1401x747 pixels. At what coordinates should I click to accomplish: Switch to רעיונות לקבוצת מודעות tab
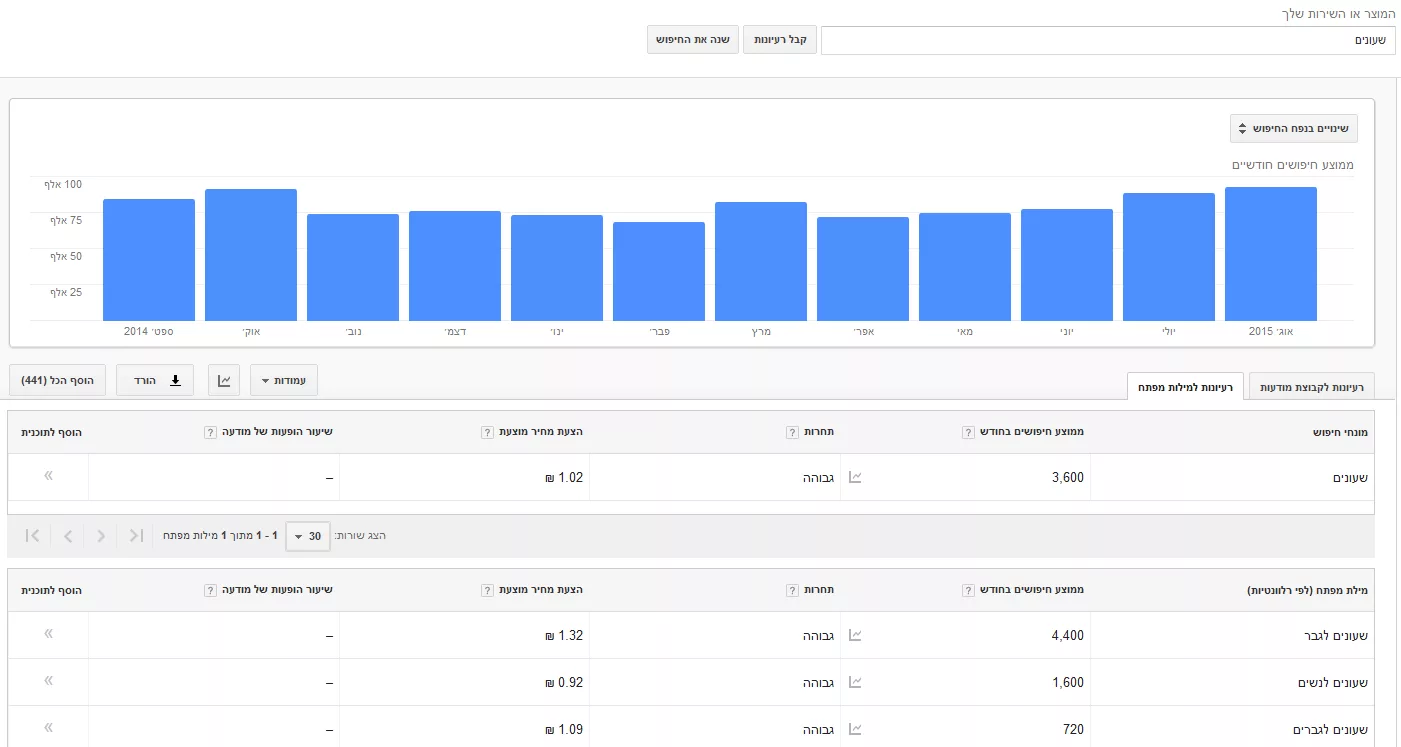(x=1312, y=386)
